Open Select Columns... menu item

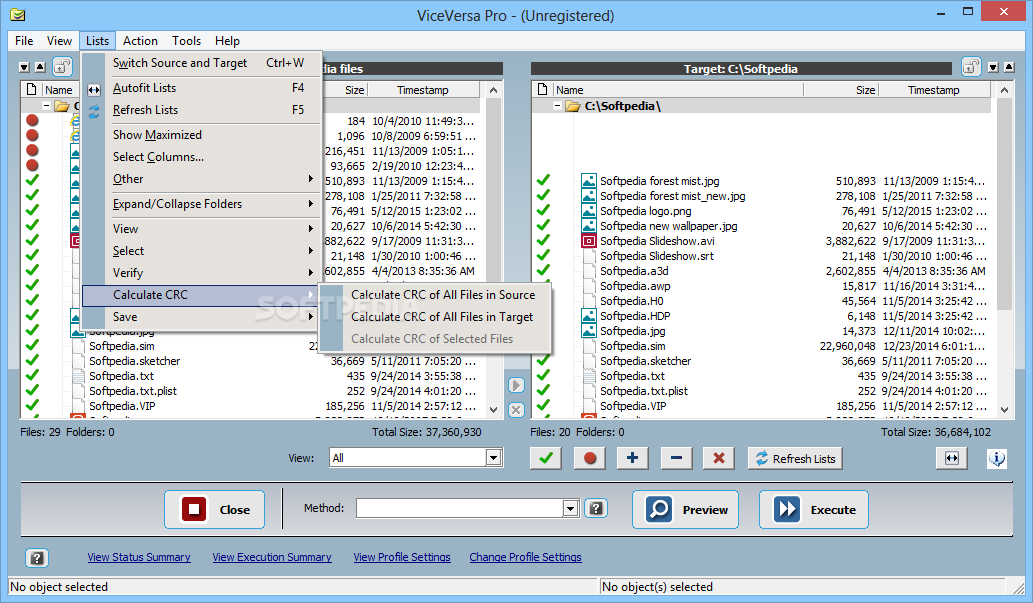point(202,157)
